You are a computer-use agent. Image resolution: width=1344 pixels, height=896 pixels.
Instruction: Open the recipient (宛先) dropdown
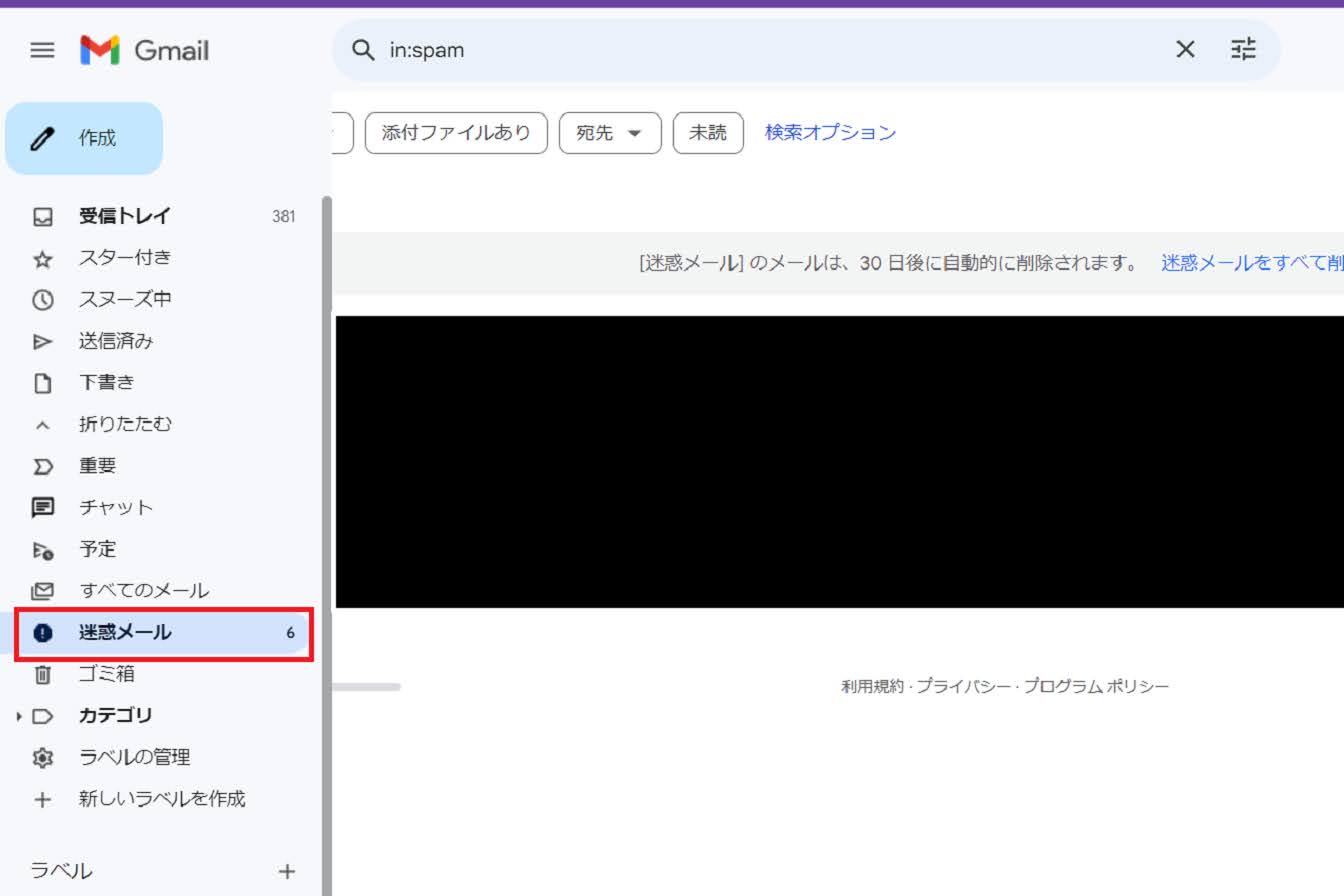click(x=609, y=133)
